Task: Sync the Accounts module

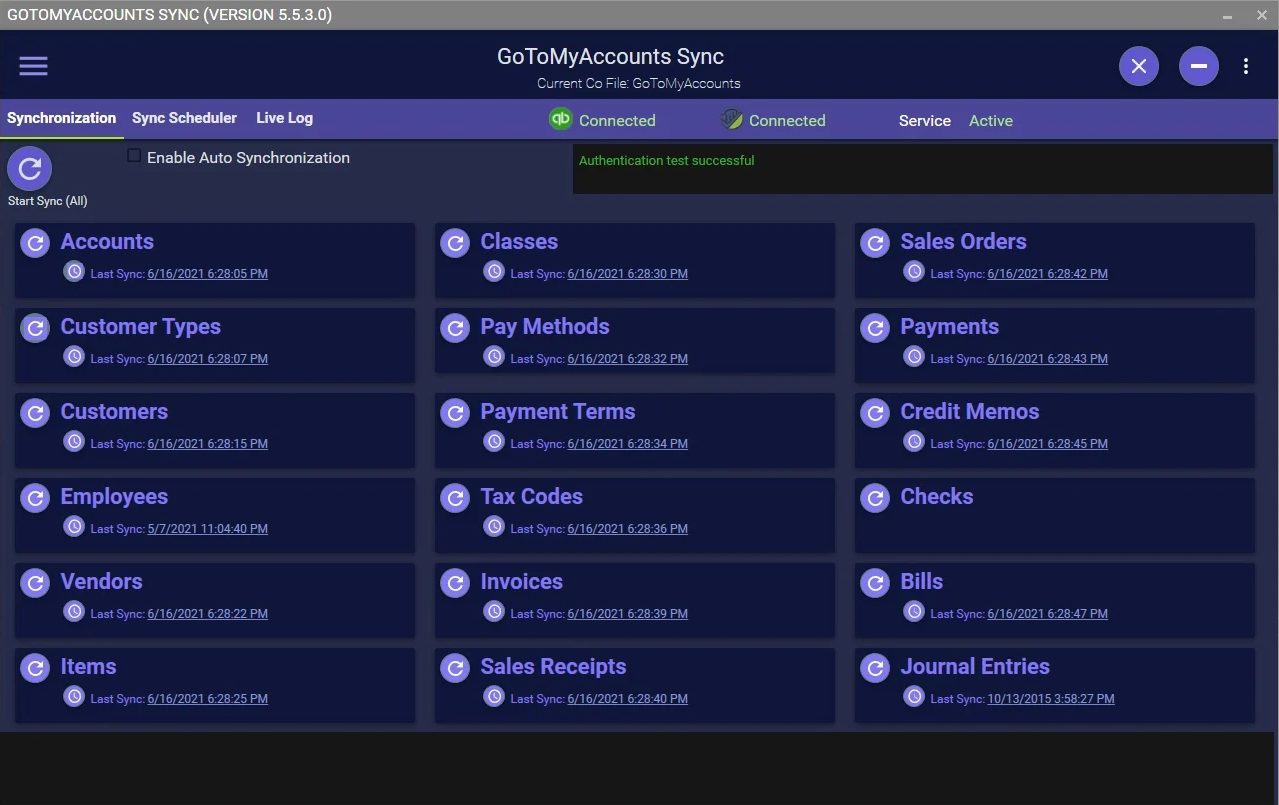Action: tap(35, 243)
